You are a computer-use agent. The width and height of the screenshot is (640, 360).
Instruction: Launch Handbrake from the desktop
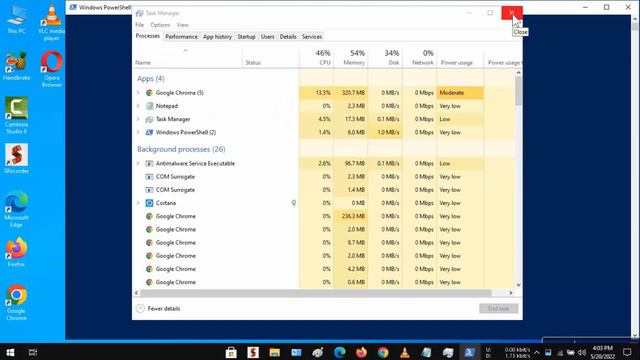click(x=16, y=66)
